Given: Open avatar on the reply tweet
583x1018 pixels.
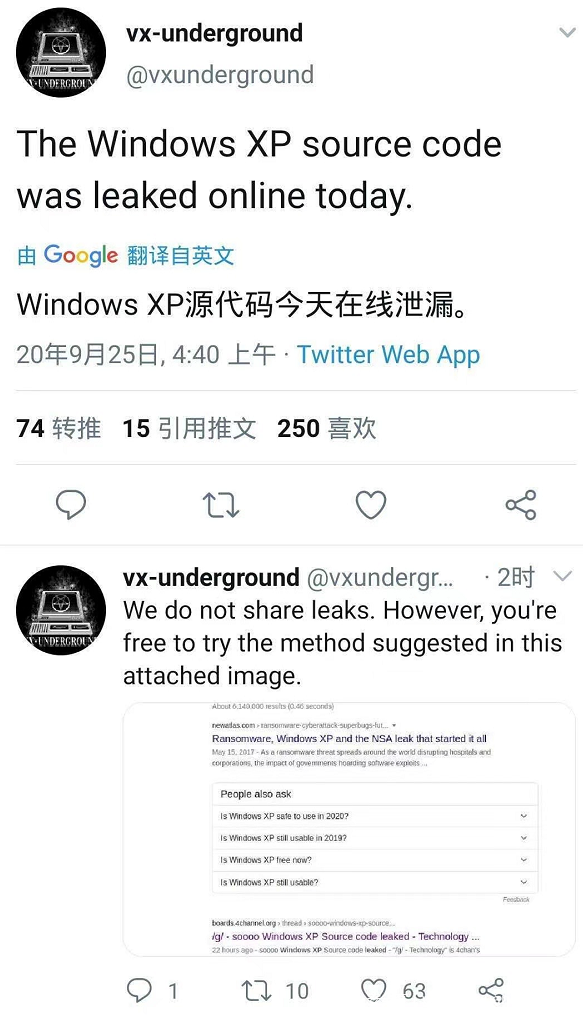Looking at the screenshot, I should 61,610.
